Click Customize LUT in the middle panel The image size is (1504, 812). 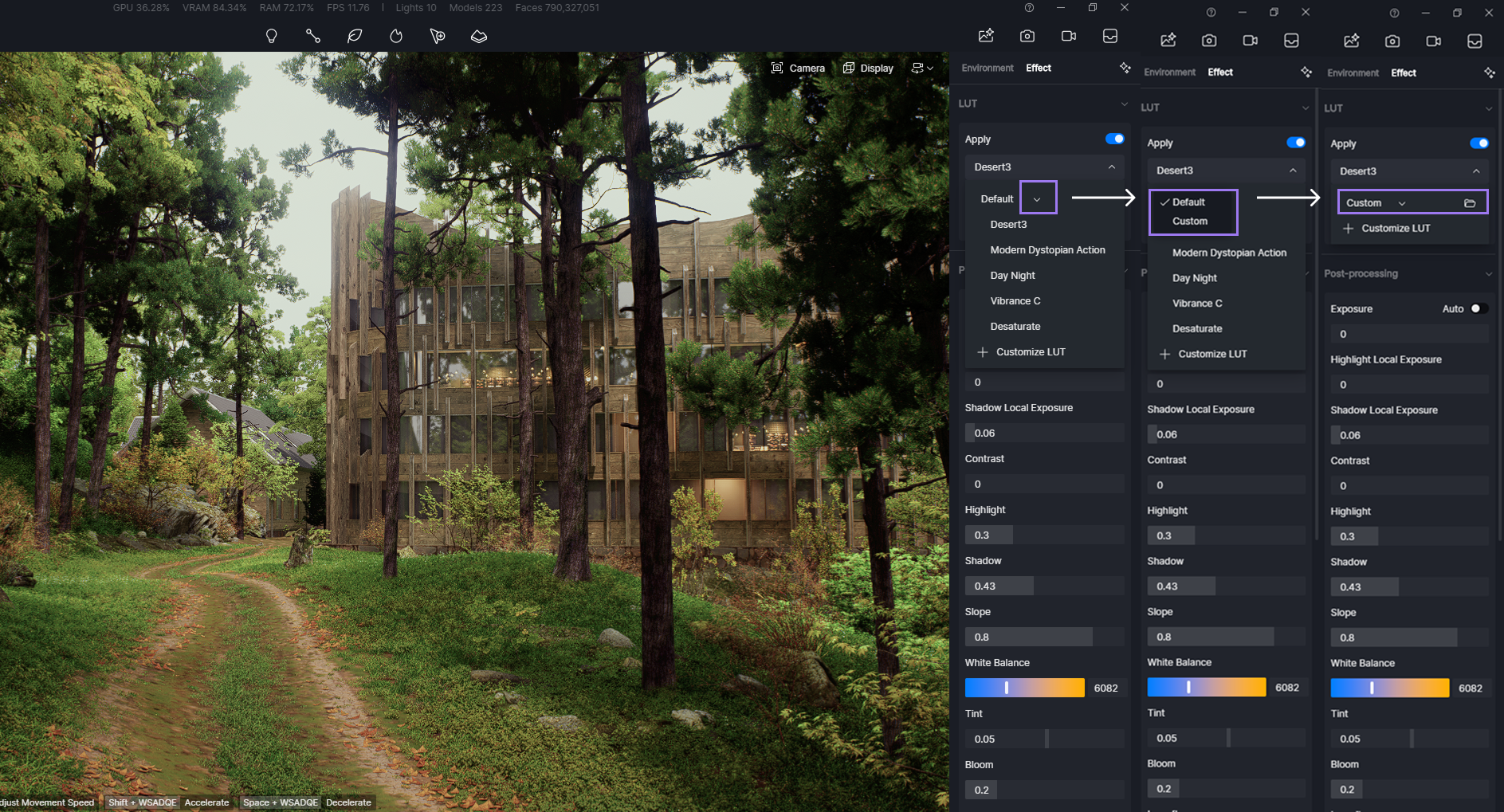1204,354
